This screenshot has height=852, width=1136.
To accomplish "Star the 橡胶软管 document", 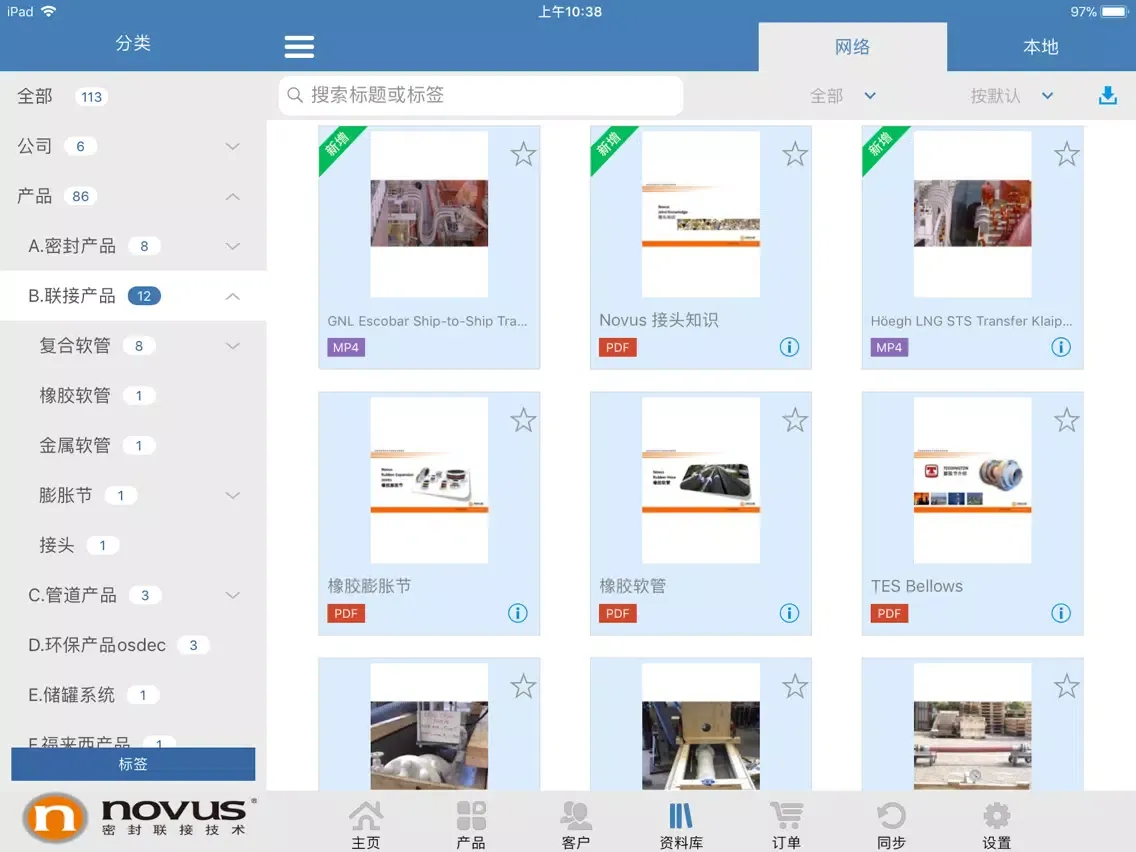I will point(795,420).
